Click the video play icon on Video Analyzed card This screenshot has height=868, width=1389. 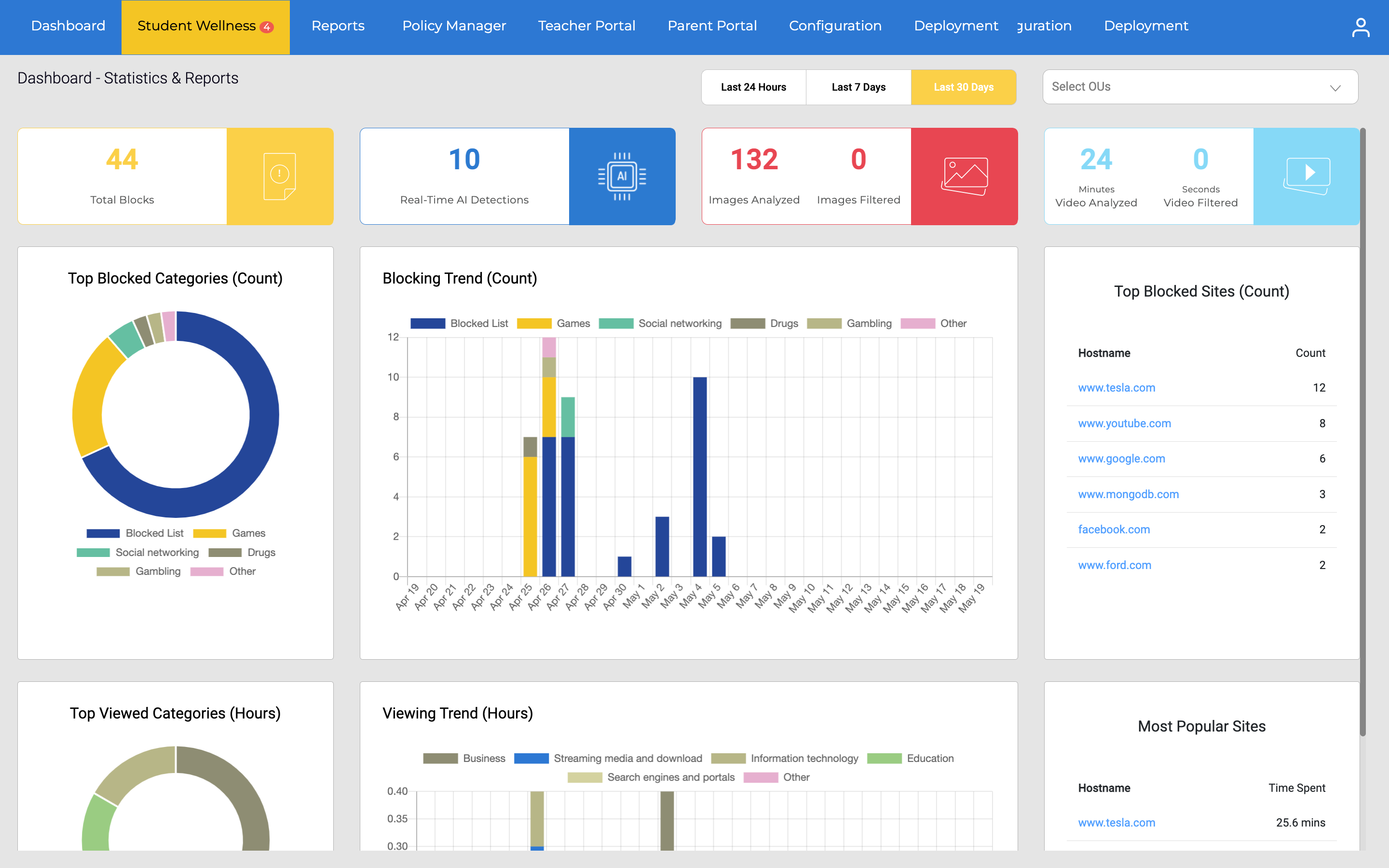[1307, 176]
